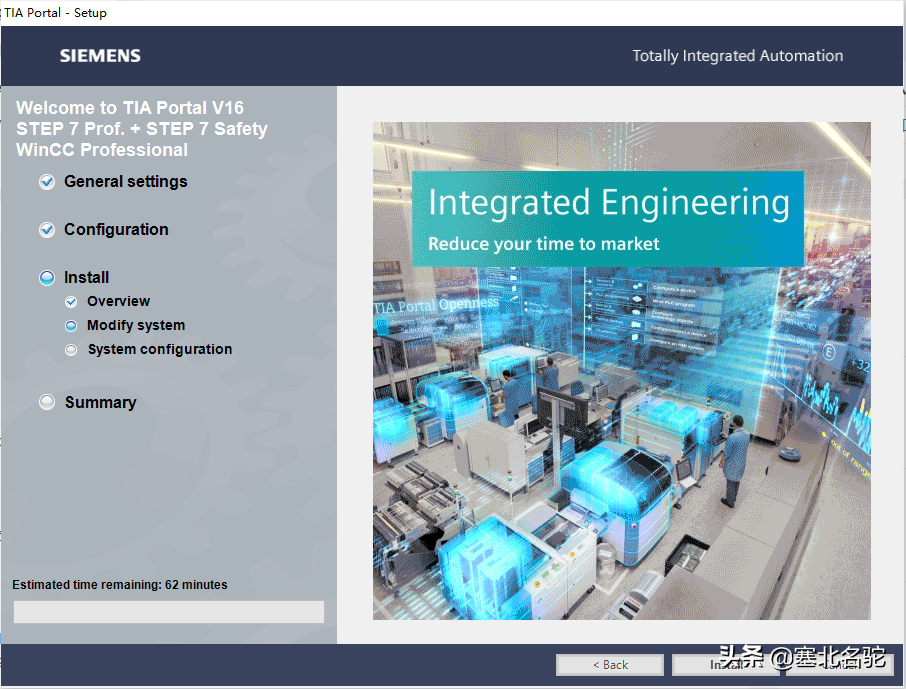Click the Install step indicator icon
906x689 pixels.
(47, 278)
